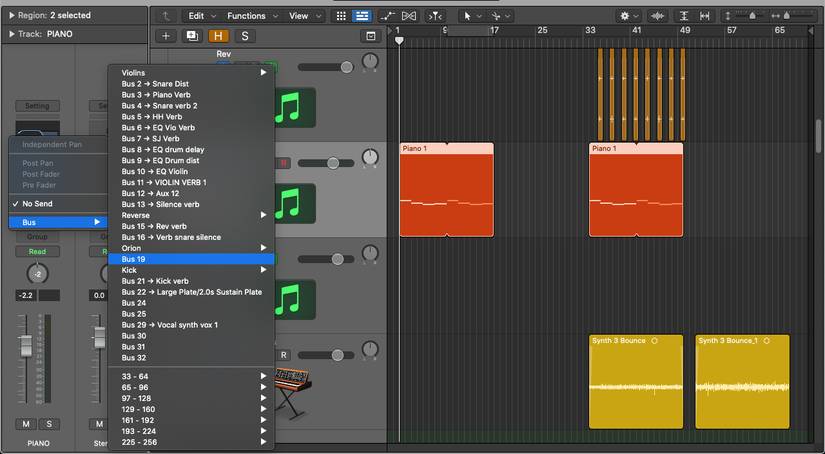825x454 pixels.
Task: Click the 0.0 gain value on stereo strip
Action: [99, 296]
